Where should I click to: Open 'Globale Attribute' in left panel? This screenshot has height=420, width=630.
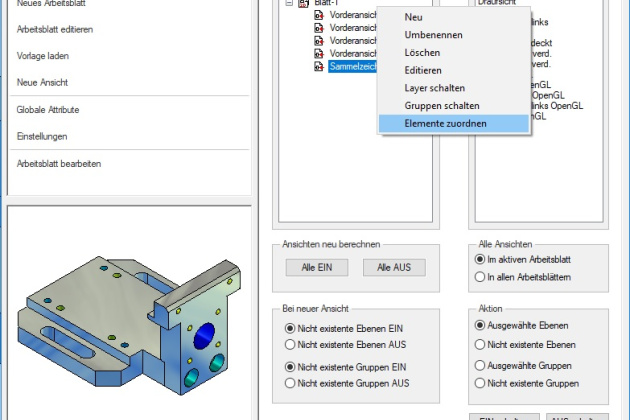click(48, 109)
